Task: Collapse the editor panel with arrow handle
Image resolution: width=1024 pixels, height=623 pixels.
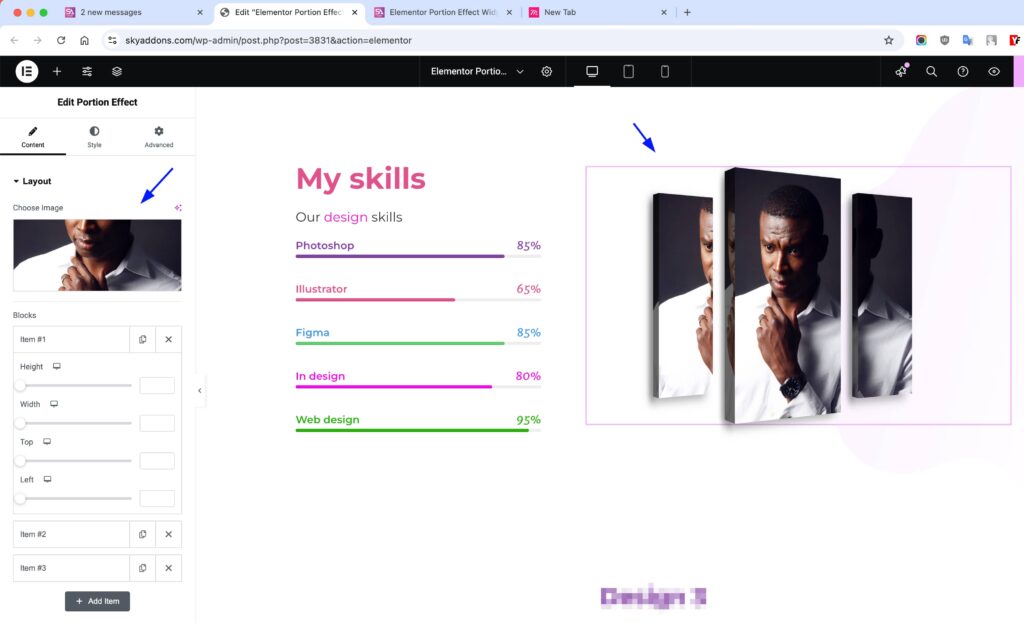Action: pos(200,391)
